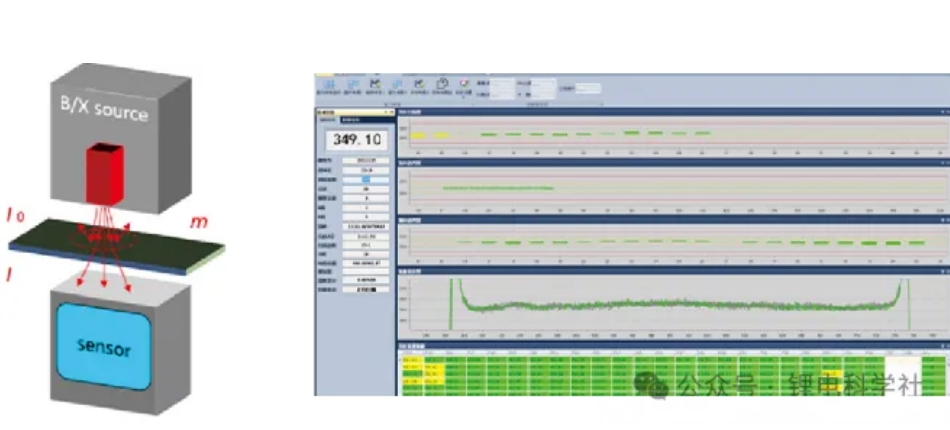Select the first tab in the left panel
Screen dimensions: 950x430
[x=329, y=119]
